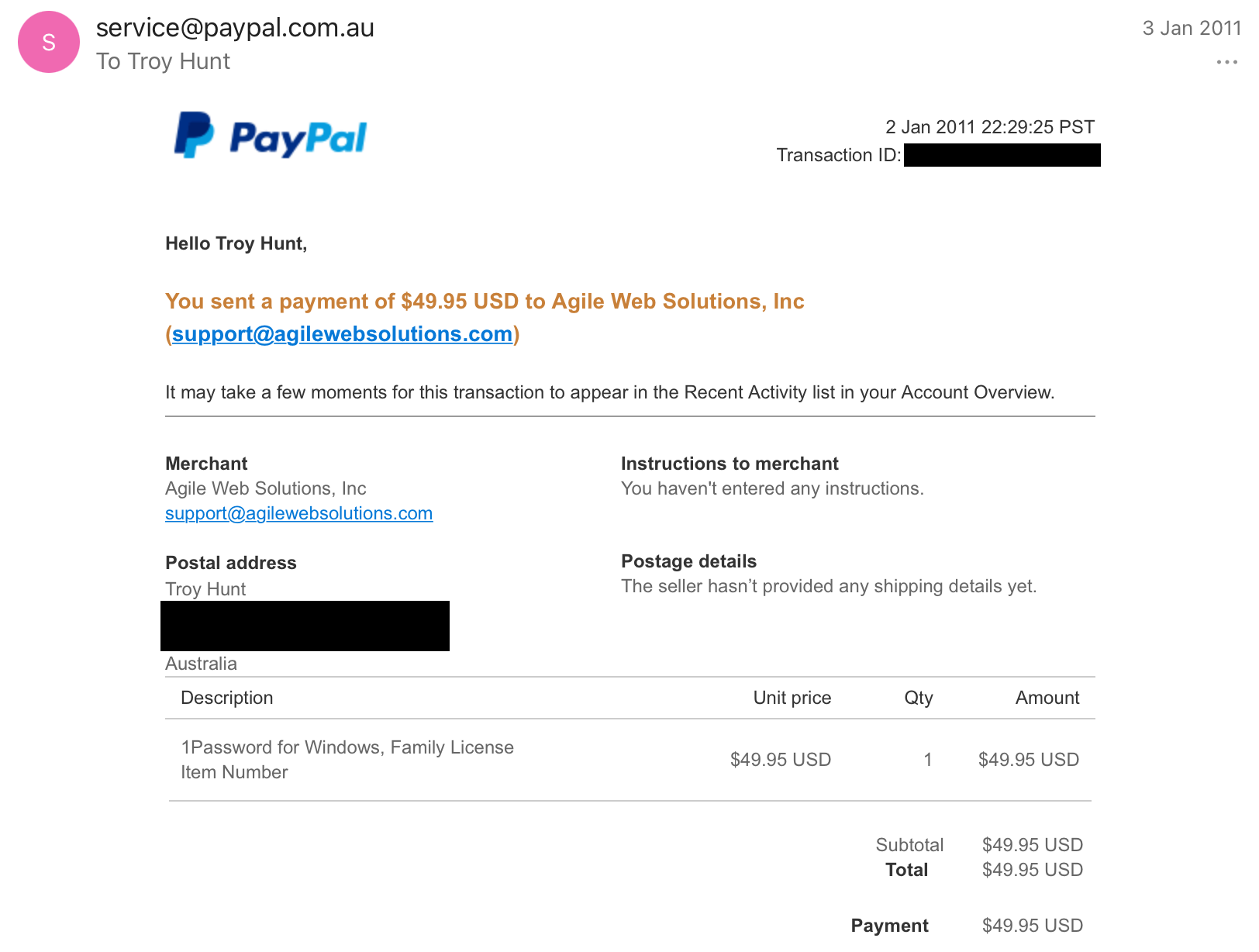Click the Hello Troy Hunt greeting
This screenshot has width=1259, height=952.
pos(236,243)
